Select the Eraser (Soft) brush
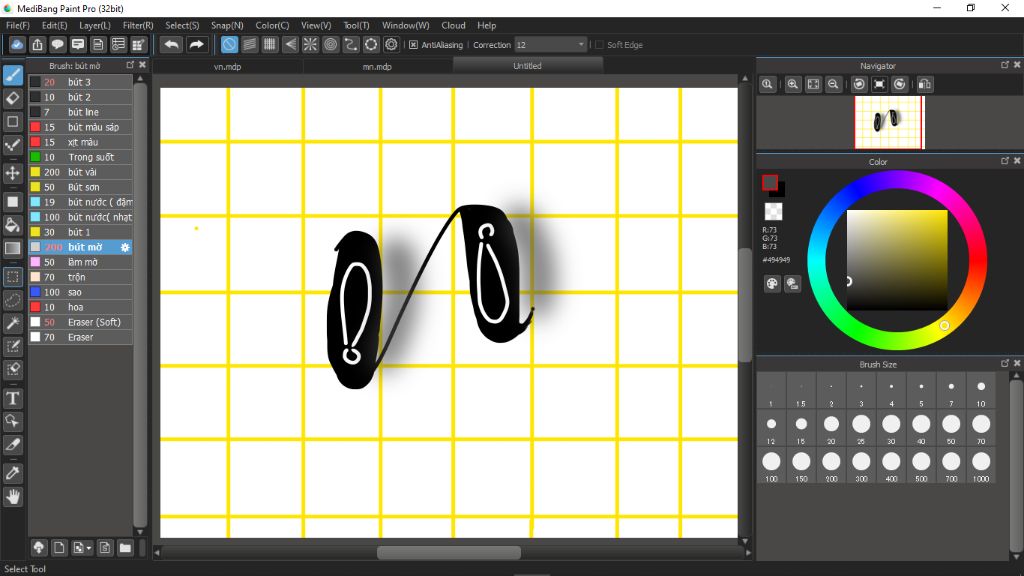The height and width of the screenshot is (576, 1024). pyautogui.click(x=80, y=323)
